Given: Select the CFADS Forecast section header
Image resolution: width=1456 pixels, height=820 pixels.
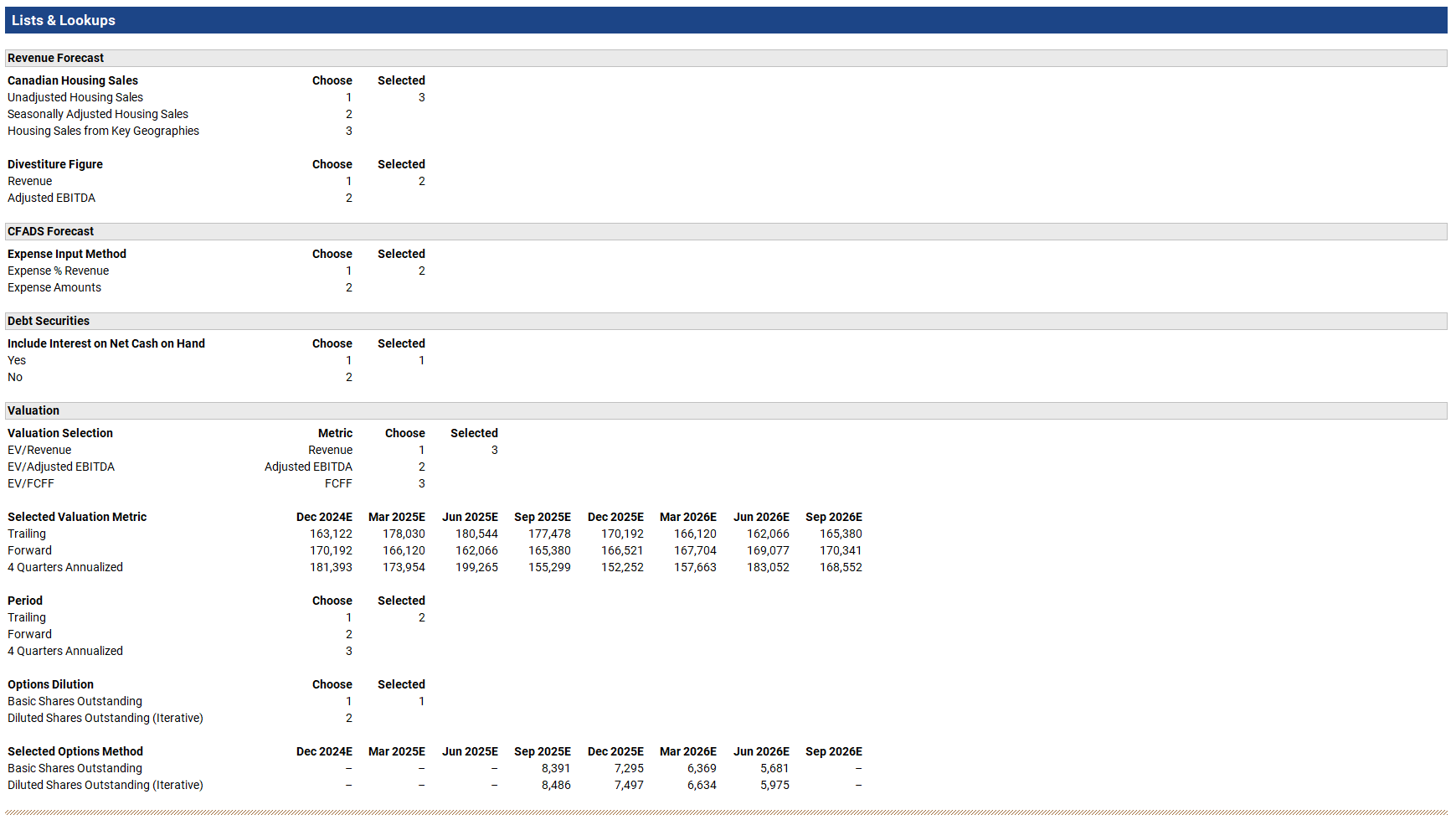Looking at the screenshot, I should click(x=726, y=231).
